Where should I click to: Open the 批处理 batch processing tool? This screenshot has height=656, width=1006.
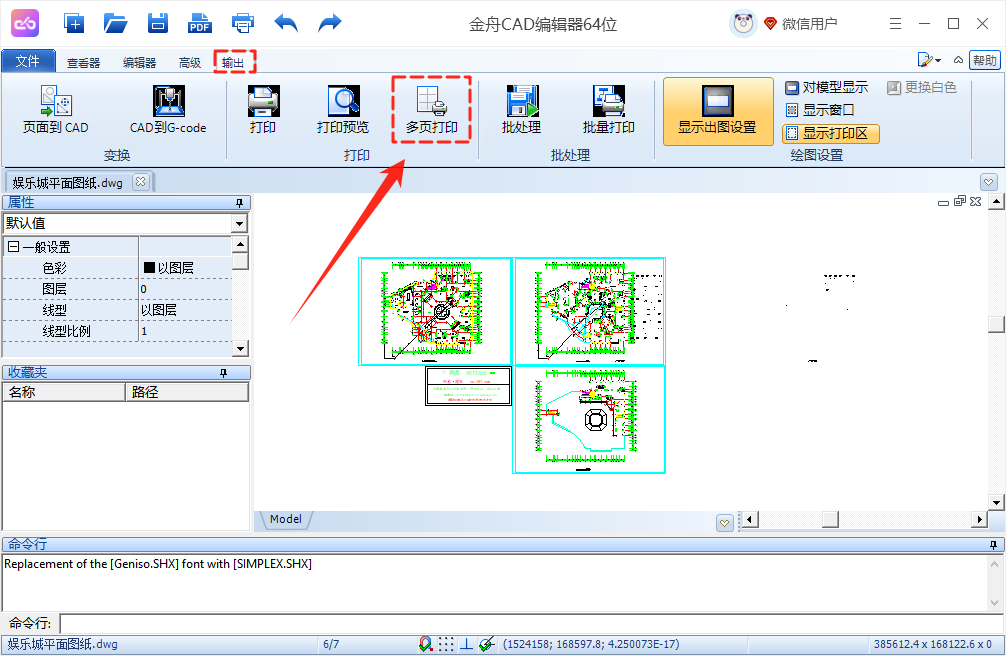pos(522,110)
